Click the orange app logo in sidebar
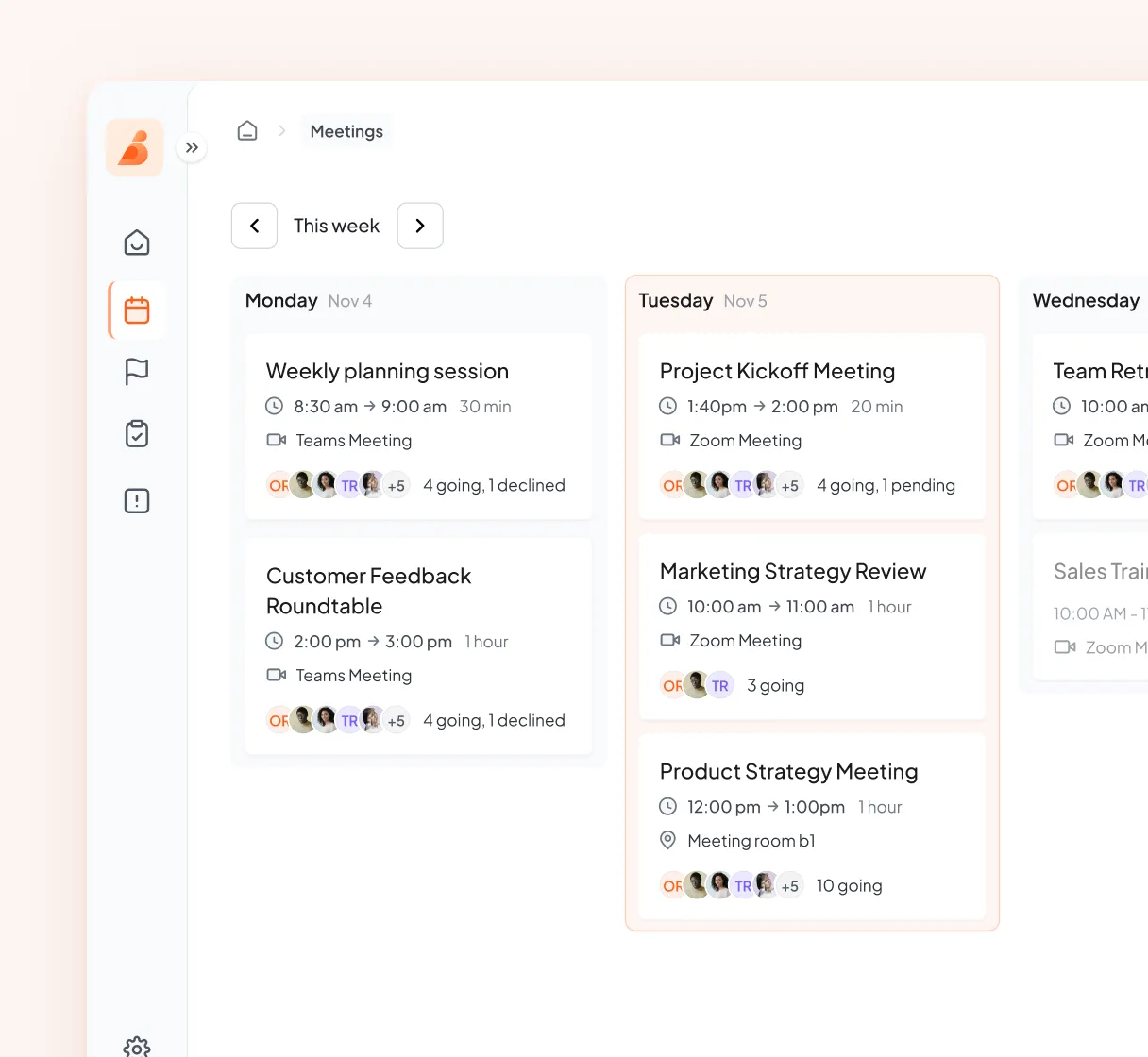1148x1057 pixels. pyautogui.click(x=135, y=148)
